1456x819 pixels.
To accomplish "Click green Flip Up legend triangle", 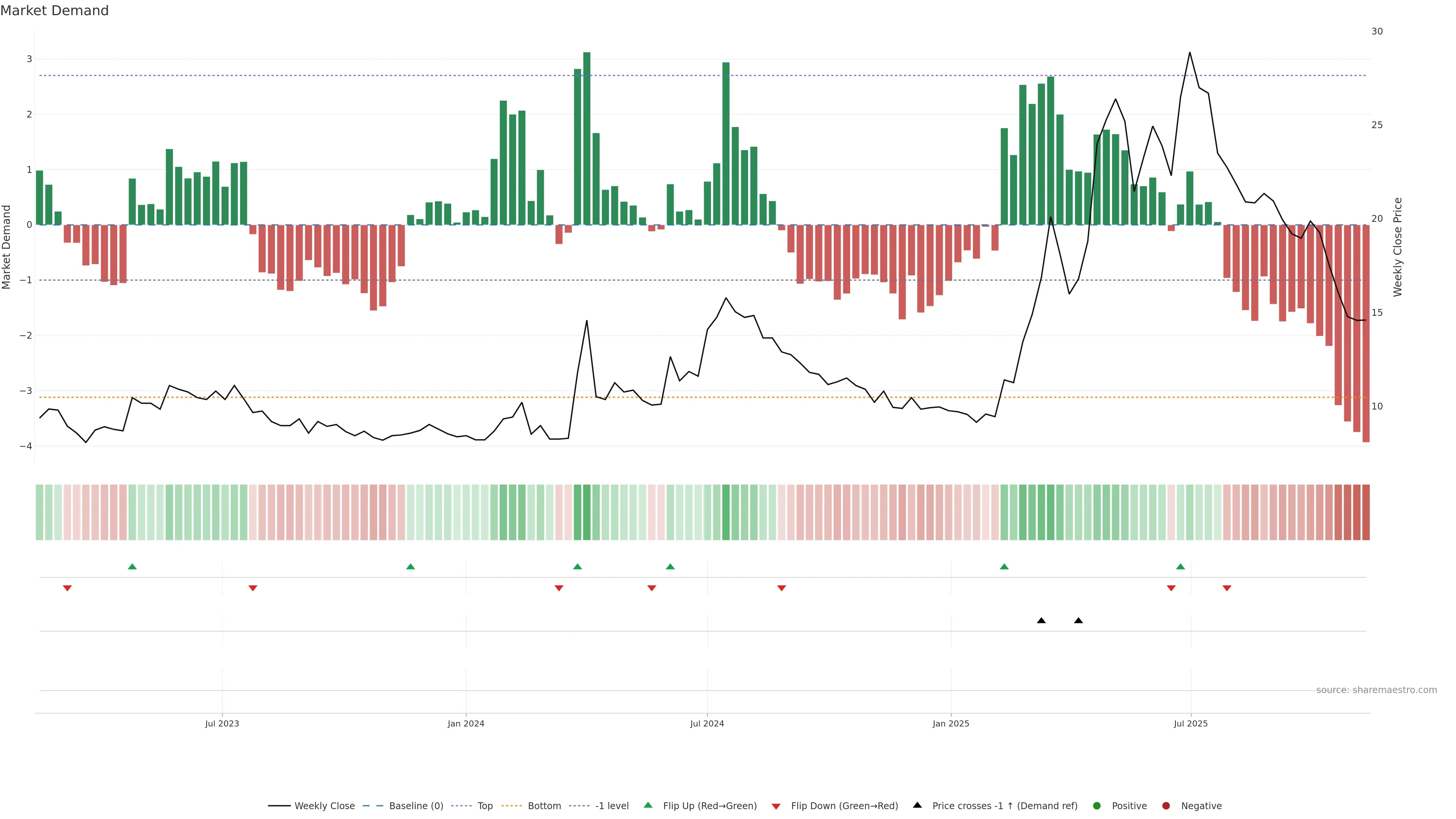I will pos(648,805).
